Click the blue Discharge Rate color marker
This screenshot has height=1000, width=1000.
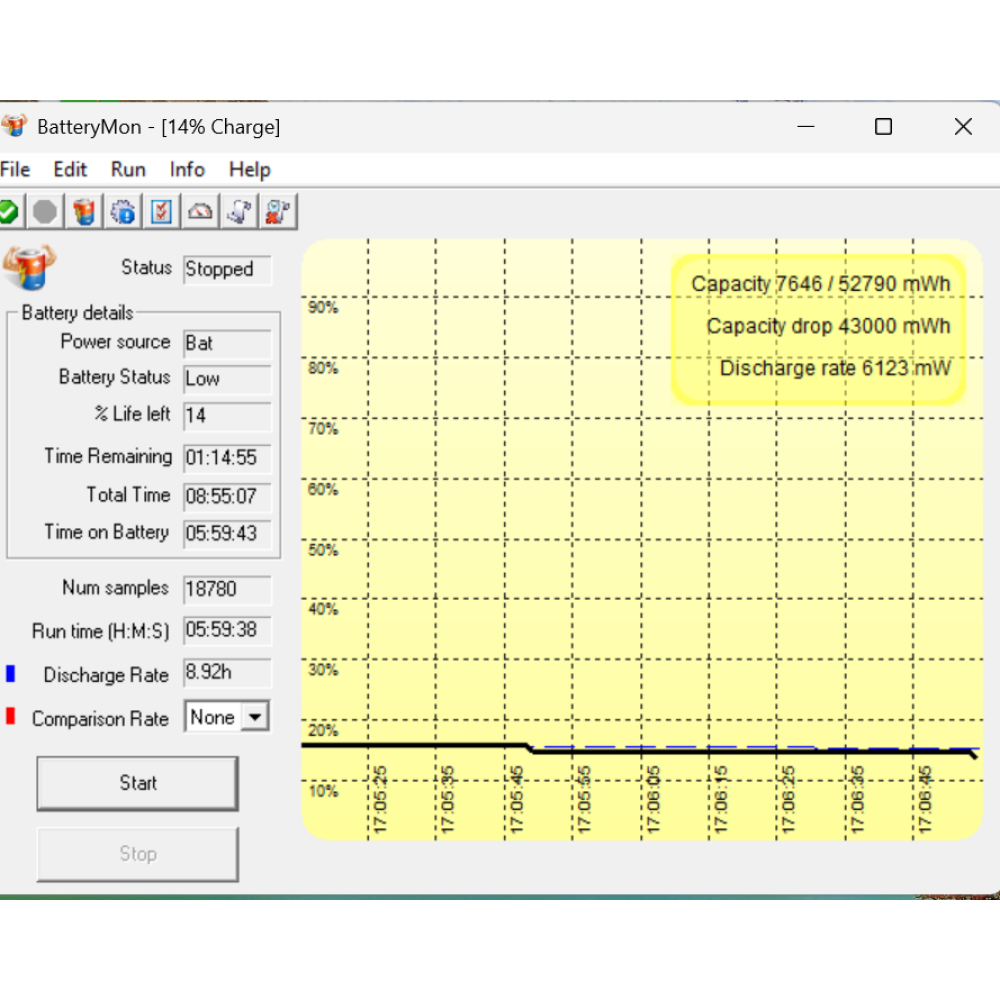[x=11, y=674]
